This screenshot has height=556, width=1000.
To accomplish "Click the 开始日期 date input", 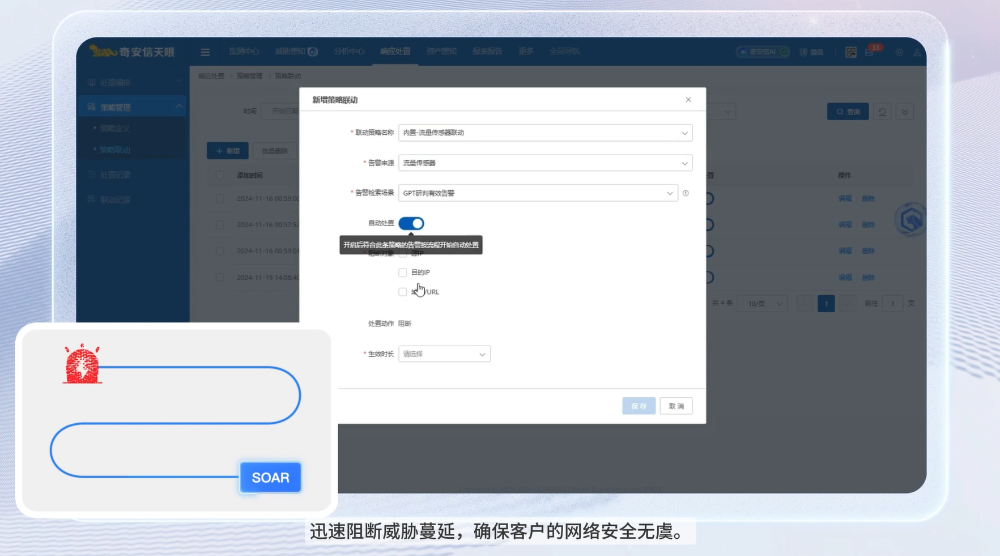I will click(x=281, y=112).
